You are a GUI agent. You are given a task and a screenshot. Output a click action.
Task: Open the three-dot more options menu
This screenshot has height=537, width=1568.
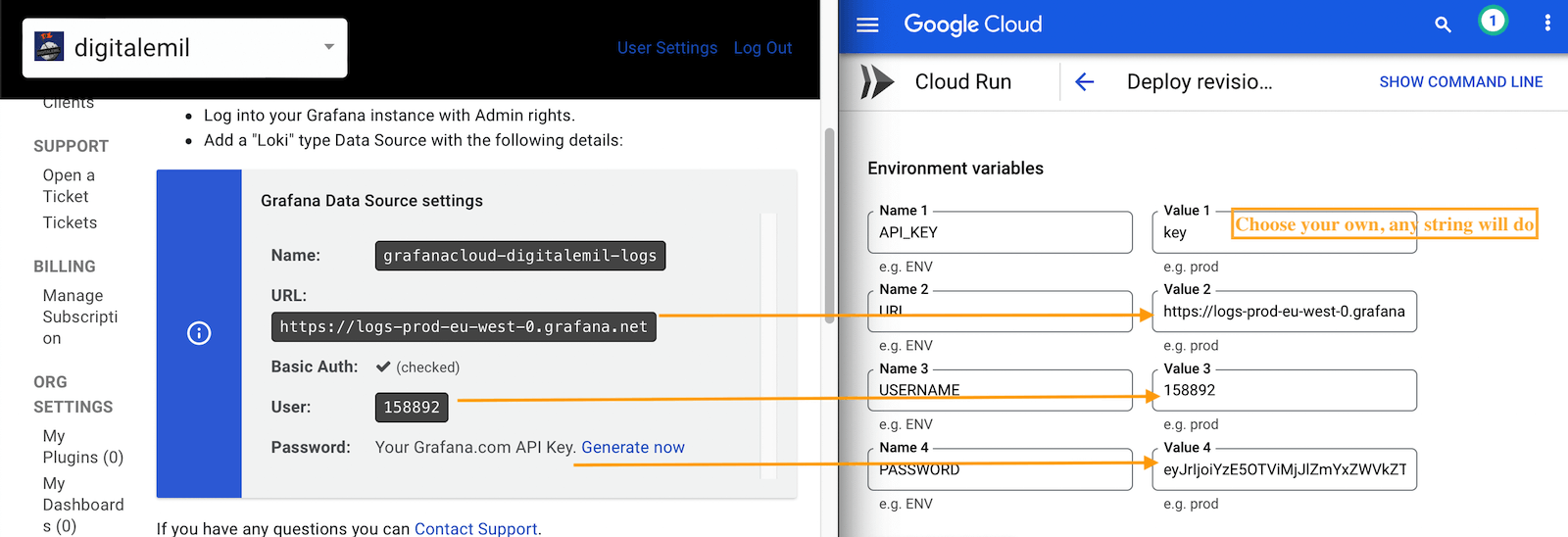[x=1547, y=23]
